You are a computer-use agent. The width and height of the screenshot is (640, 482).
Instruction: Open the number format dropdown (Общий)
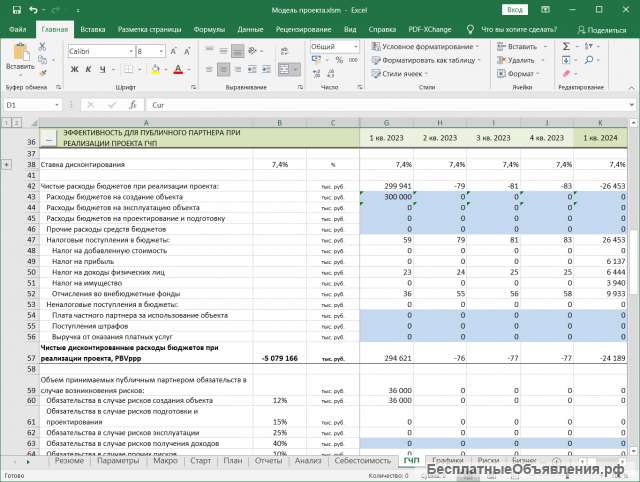[x=355, y=47]
